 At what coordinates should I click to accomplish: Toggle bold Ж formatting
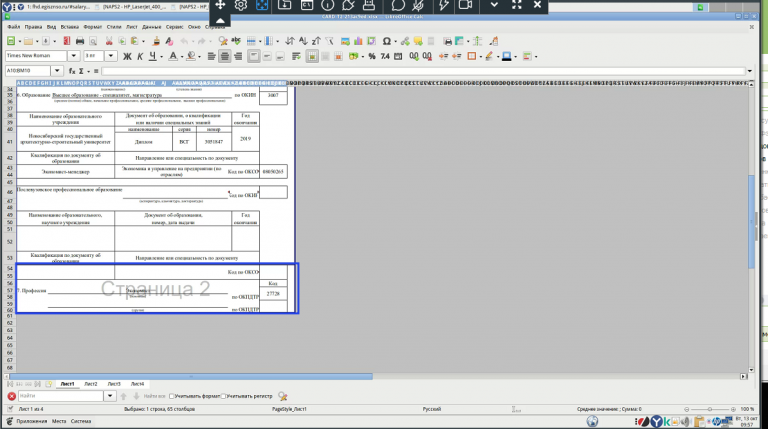click(x=127, y=56)
